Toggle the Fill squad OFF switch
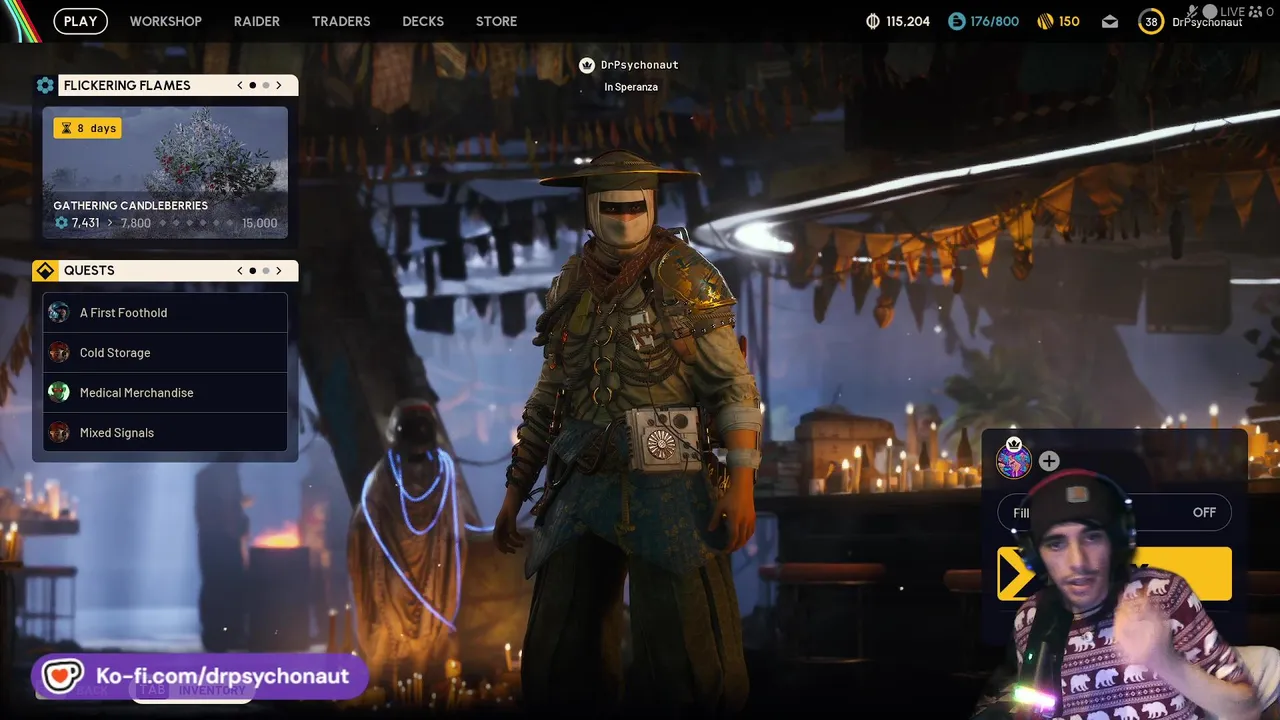Screen dimensions: 1280x720 [x=1114, y=512]
